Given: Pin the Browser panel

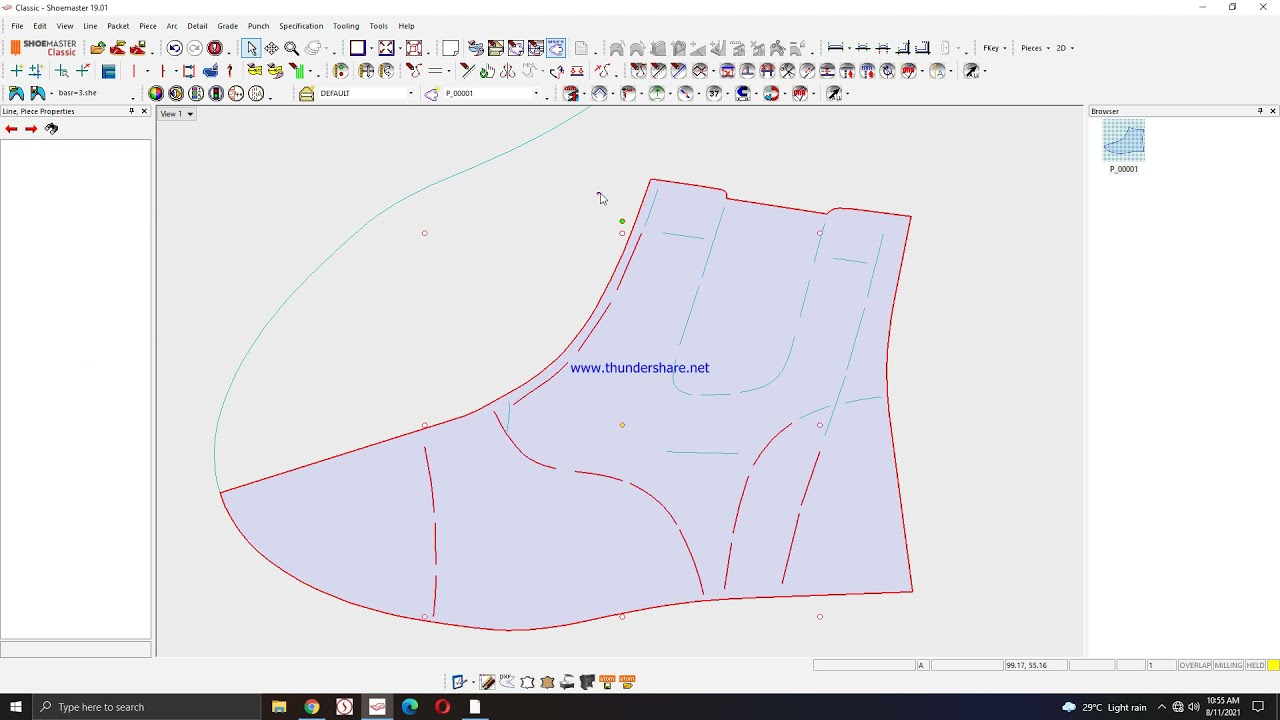Looking at the screenshot, I should 1260,111.
